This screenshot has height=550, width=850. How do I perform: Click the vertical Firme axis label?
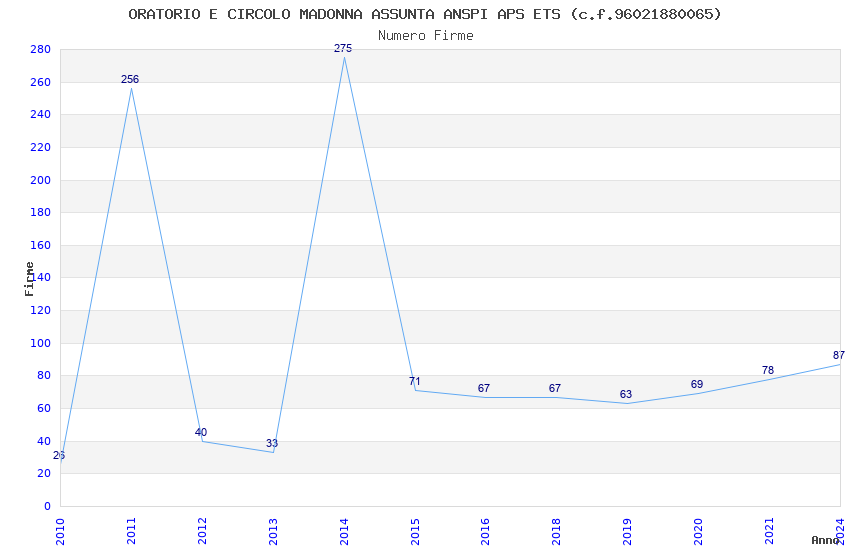(x=29, y=279)
